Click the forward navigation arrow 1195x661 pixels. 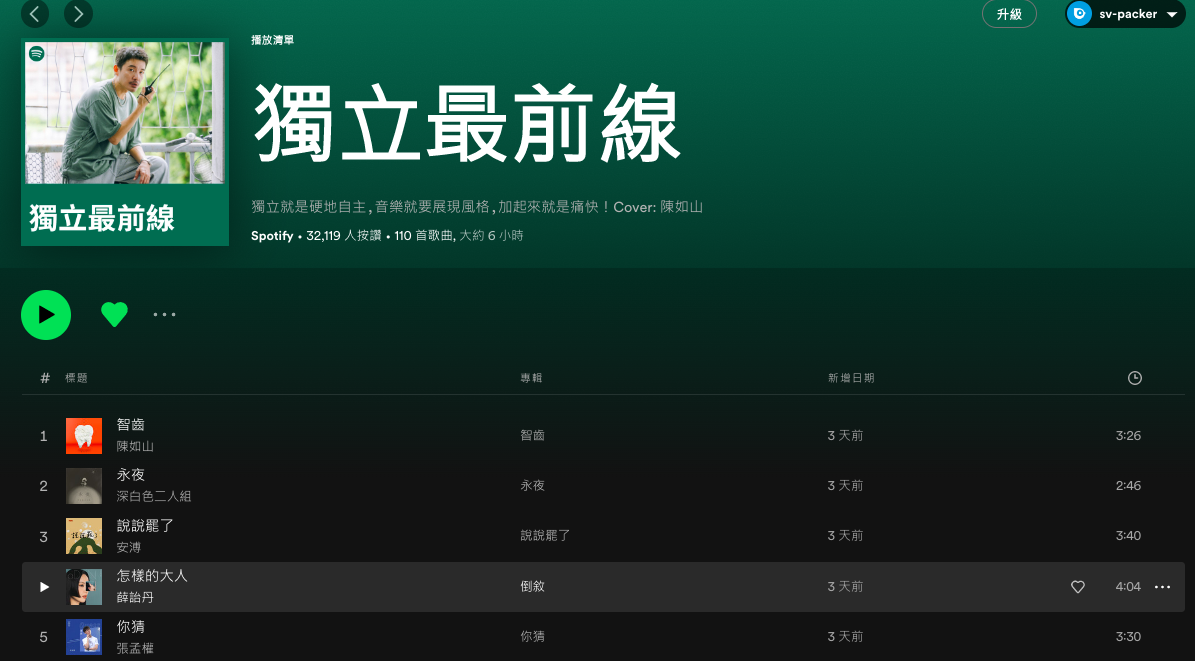pos(78,14)
